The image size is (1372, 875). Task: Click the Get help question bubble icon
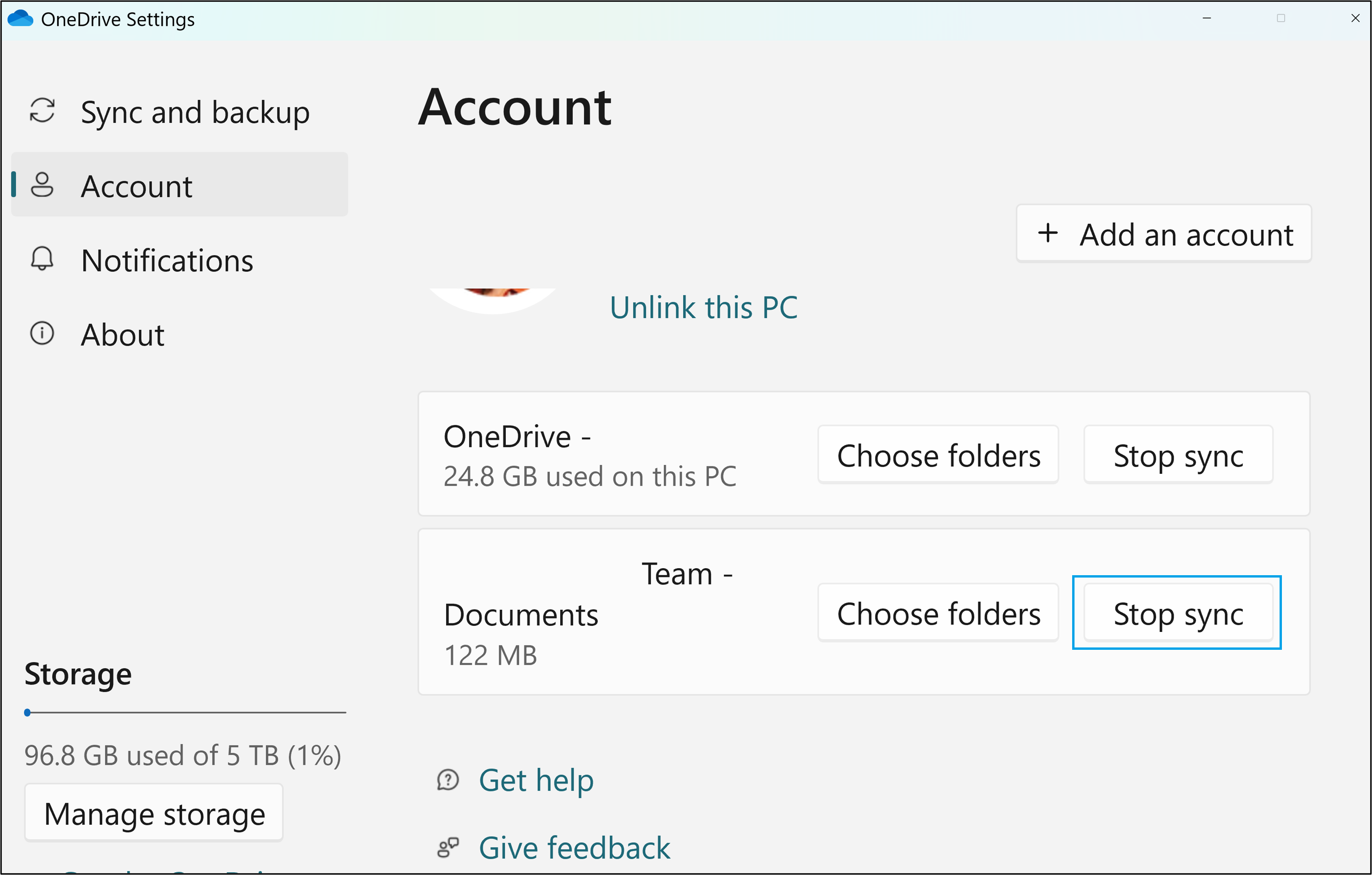point(448,780)
